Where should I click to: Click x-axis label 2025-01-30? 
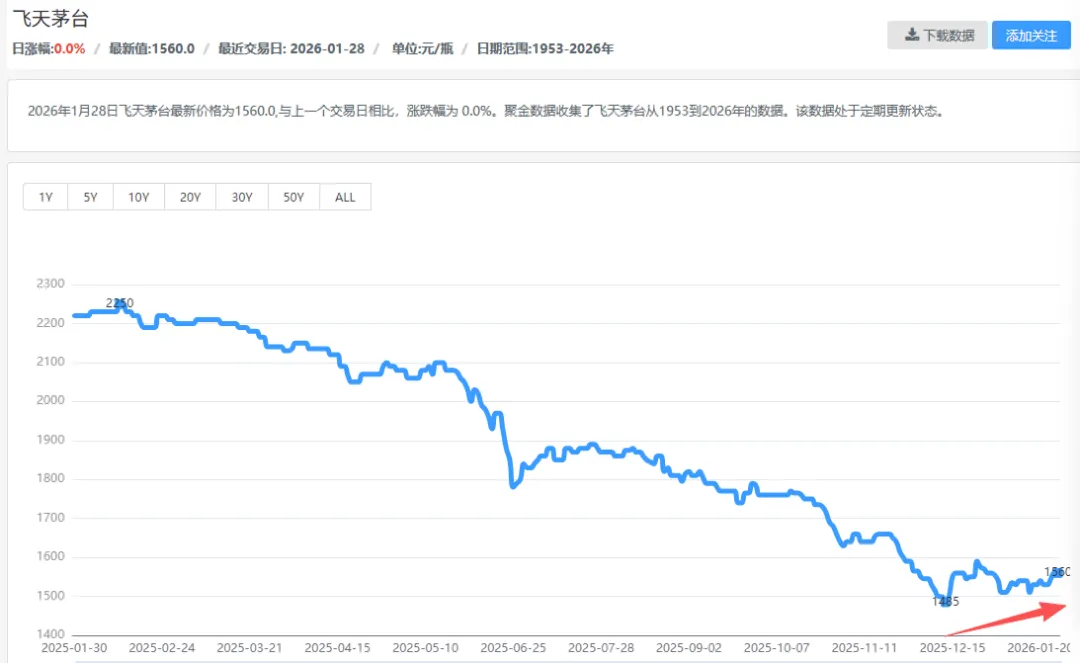pyautogui.click(x=74, y=648)
